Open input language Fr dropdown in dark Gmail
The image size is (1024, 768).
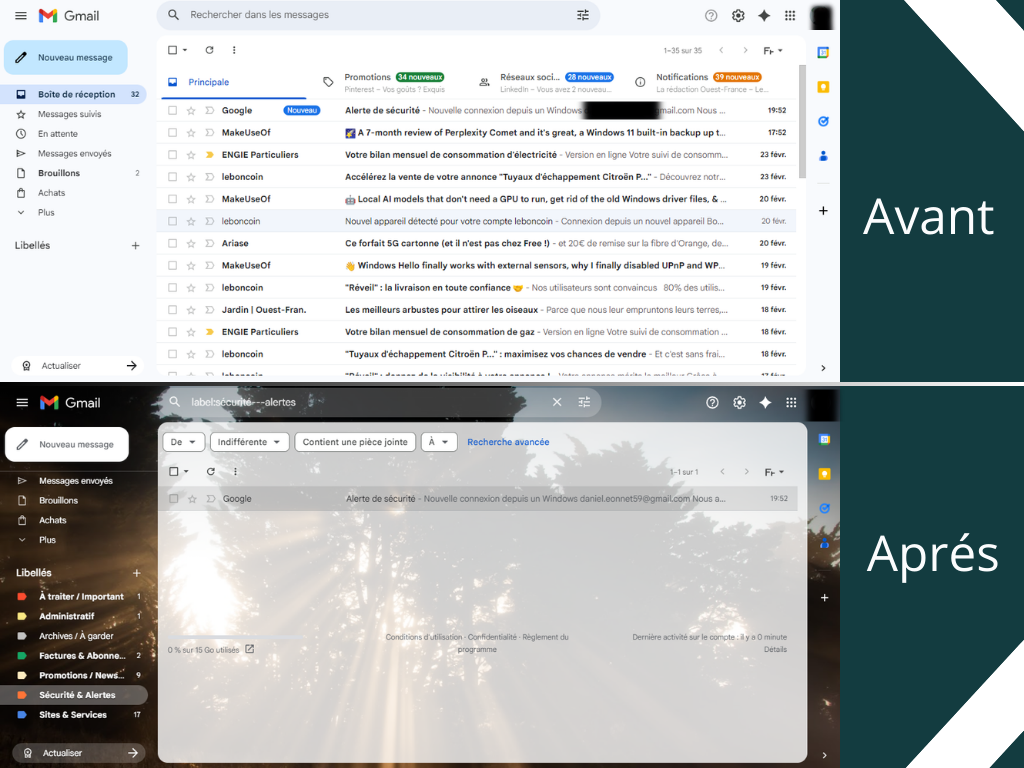pos(774,472)
